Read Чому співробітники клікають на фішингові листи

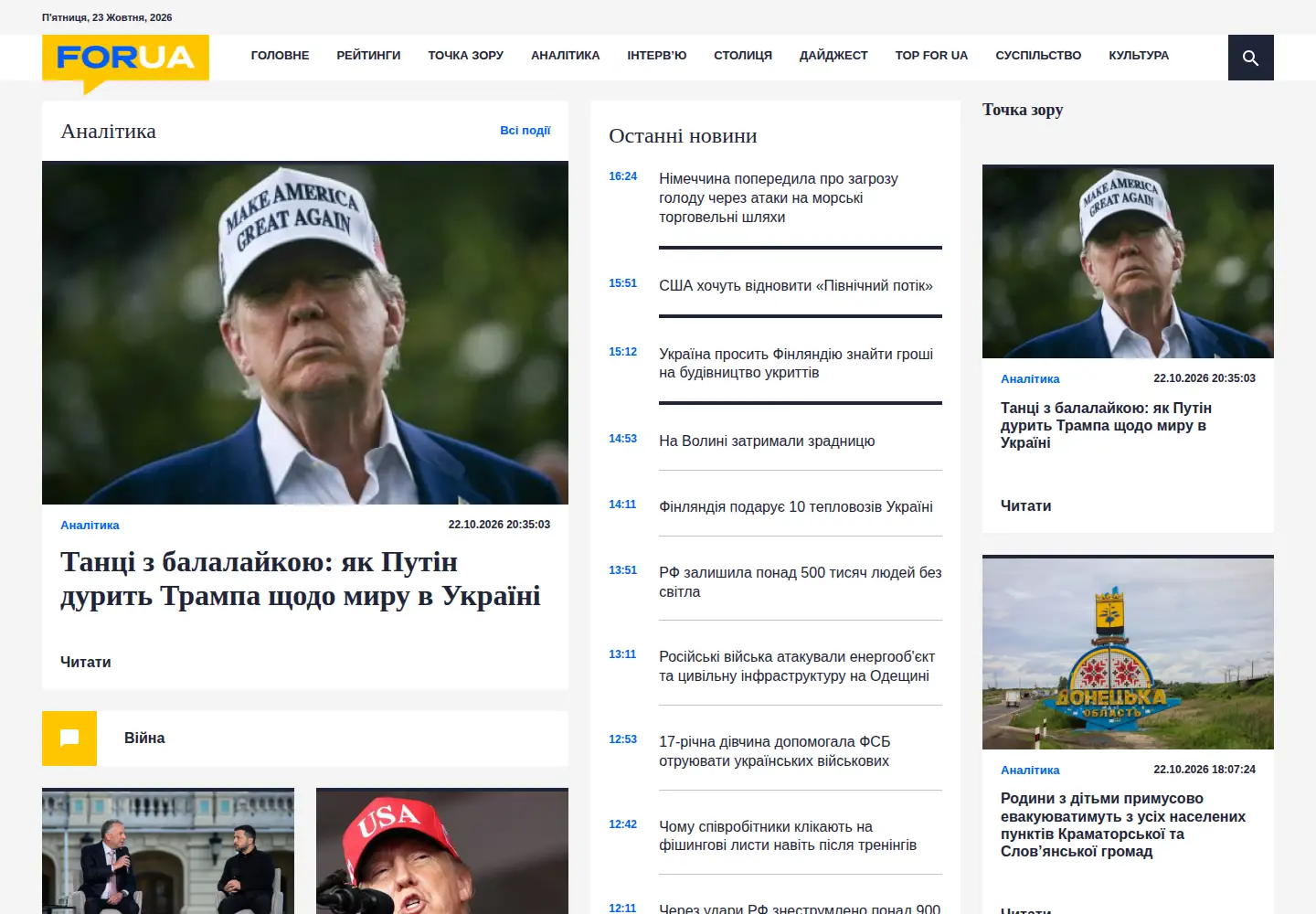coord(788,836)
